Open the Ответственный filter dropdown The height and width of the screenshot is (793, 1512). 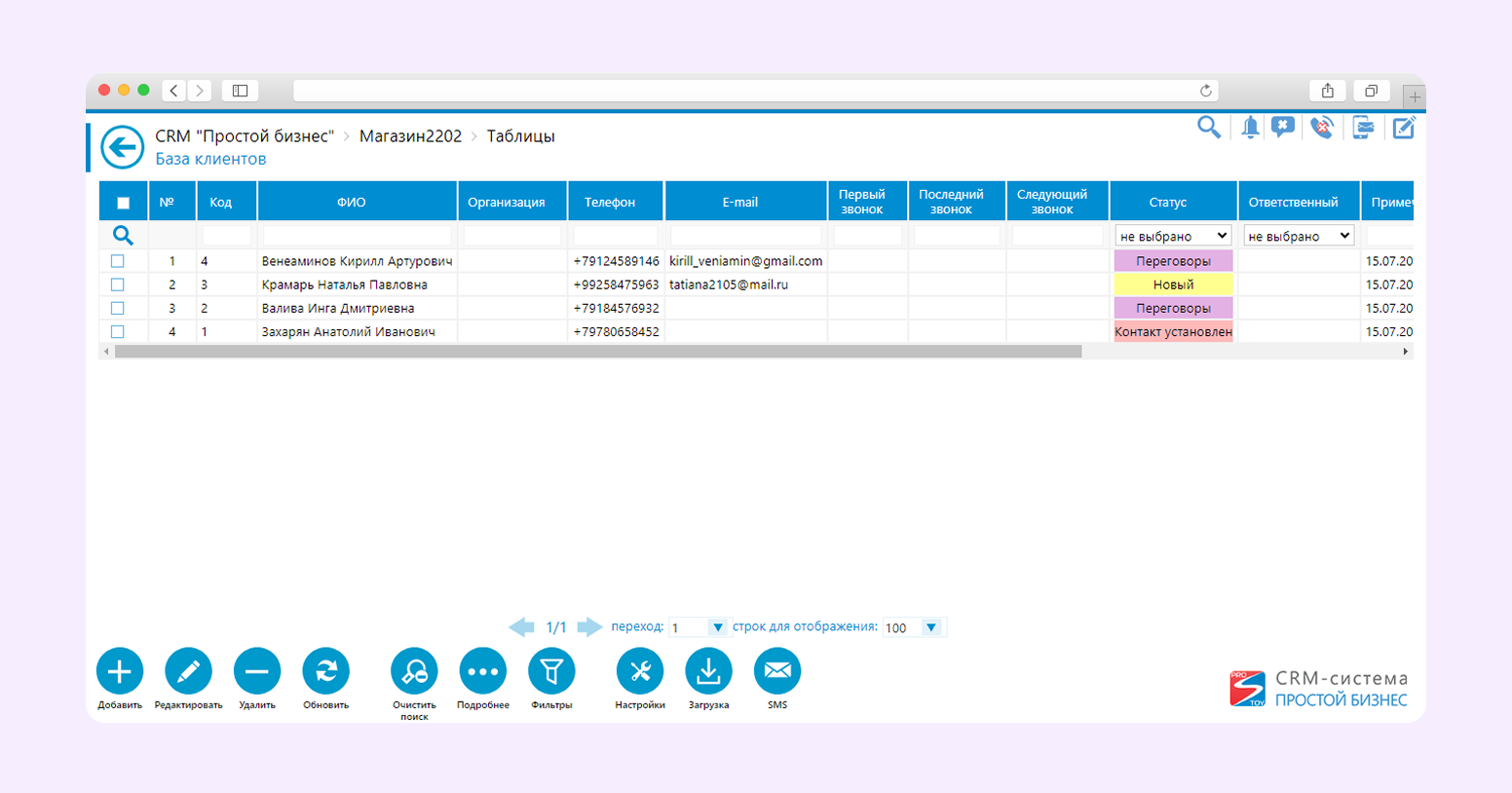(1299, 236)
